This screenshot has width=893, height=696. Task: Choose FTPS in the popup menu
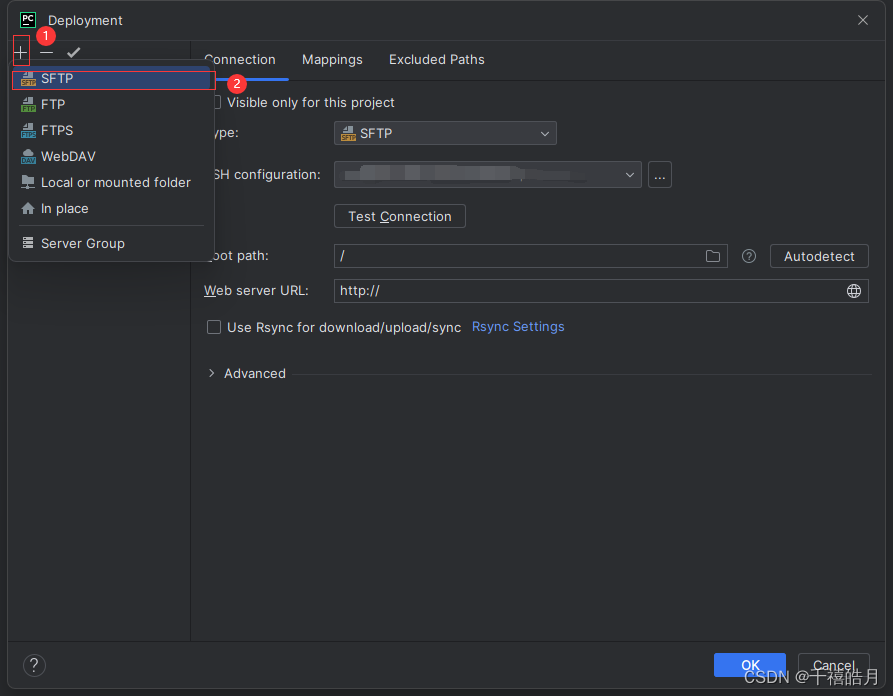112,130
